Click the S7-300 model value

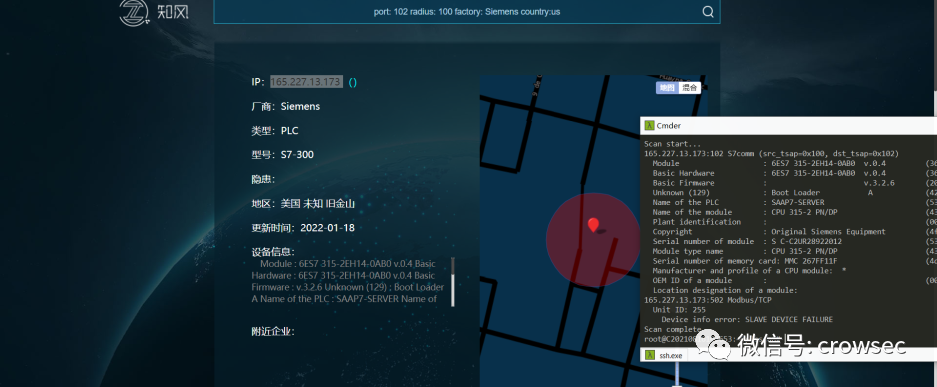tap(297, 155)
